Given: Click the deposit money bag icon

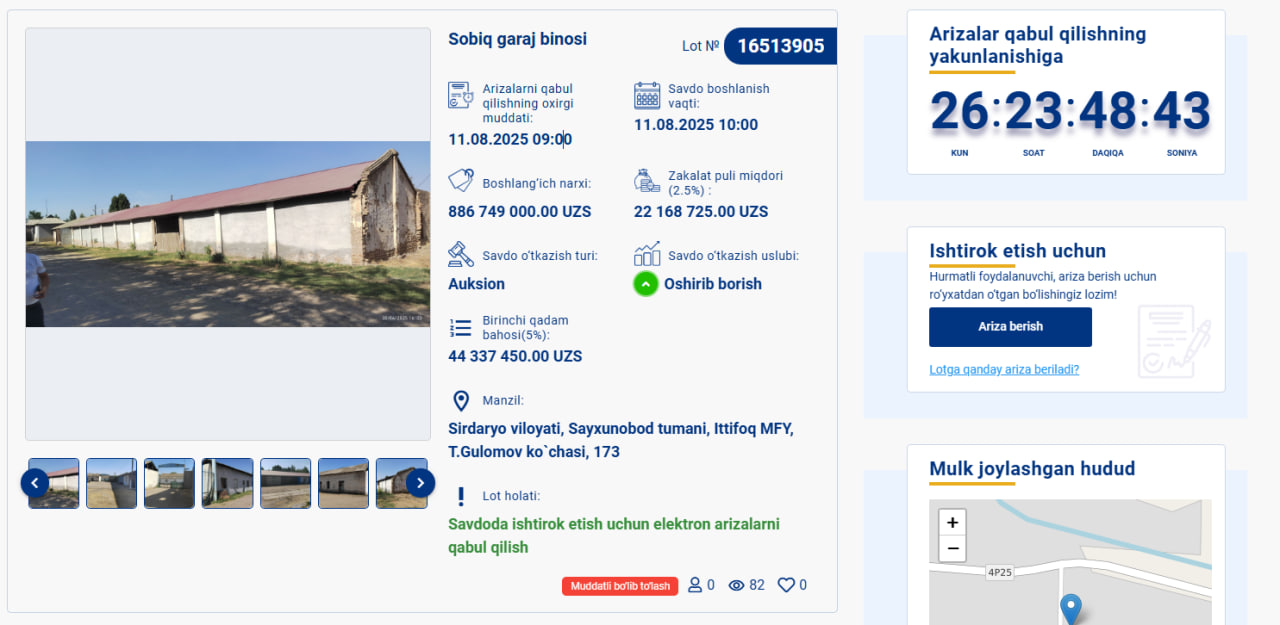Looking at the screenshot, I should tap(646, 181).
